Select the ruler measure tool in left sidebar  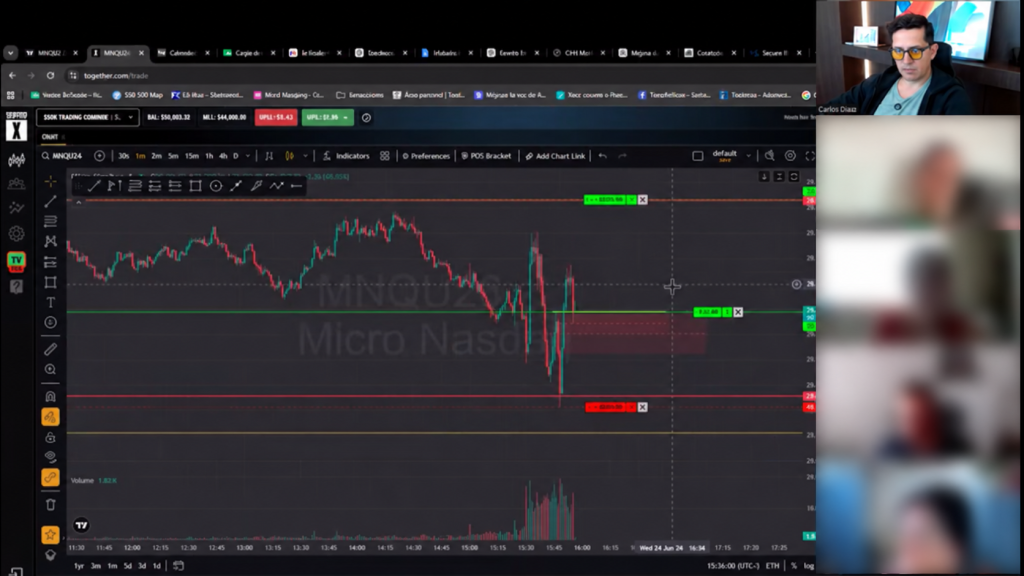50,349
